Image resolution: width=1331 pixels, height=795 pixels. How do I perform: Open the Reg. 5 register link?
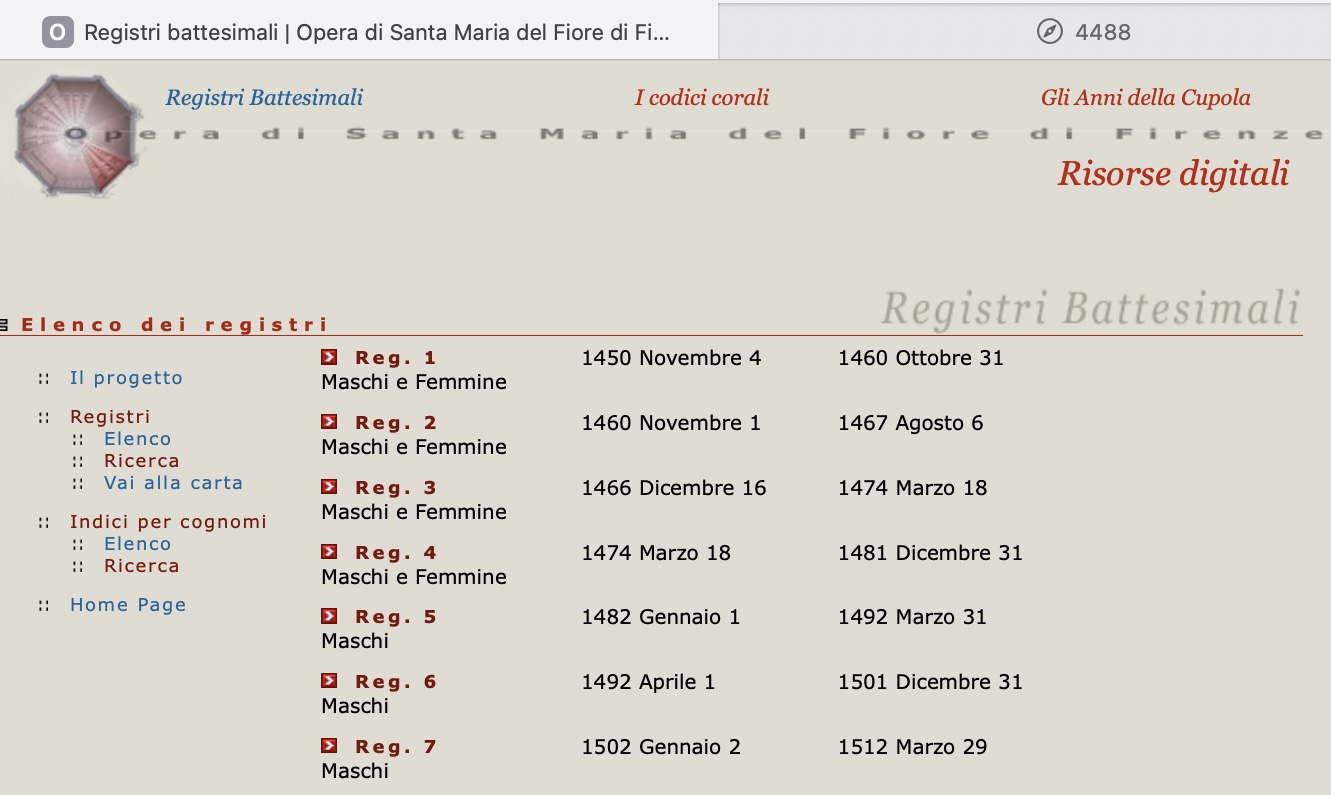395,617
